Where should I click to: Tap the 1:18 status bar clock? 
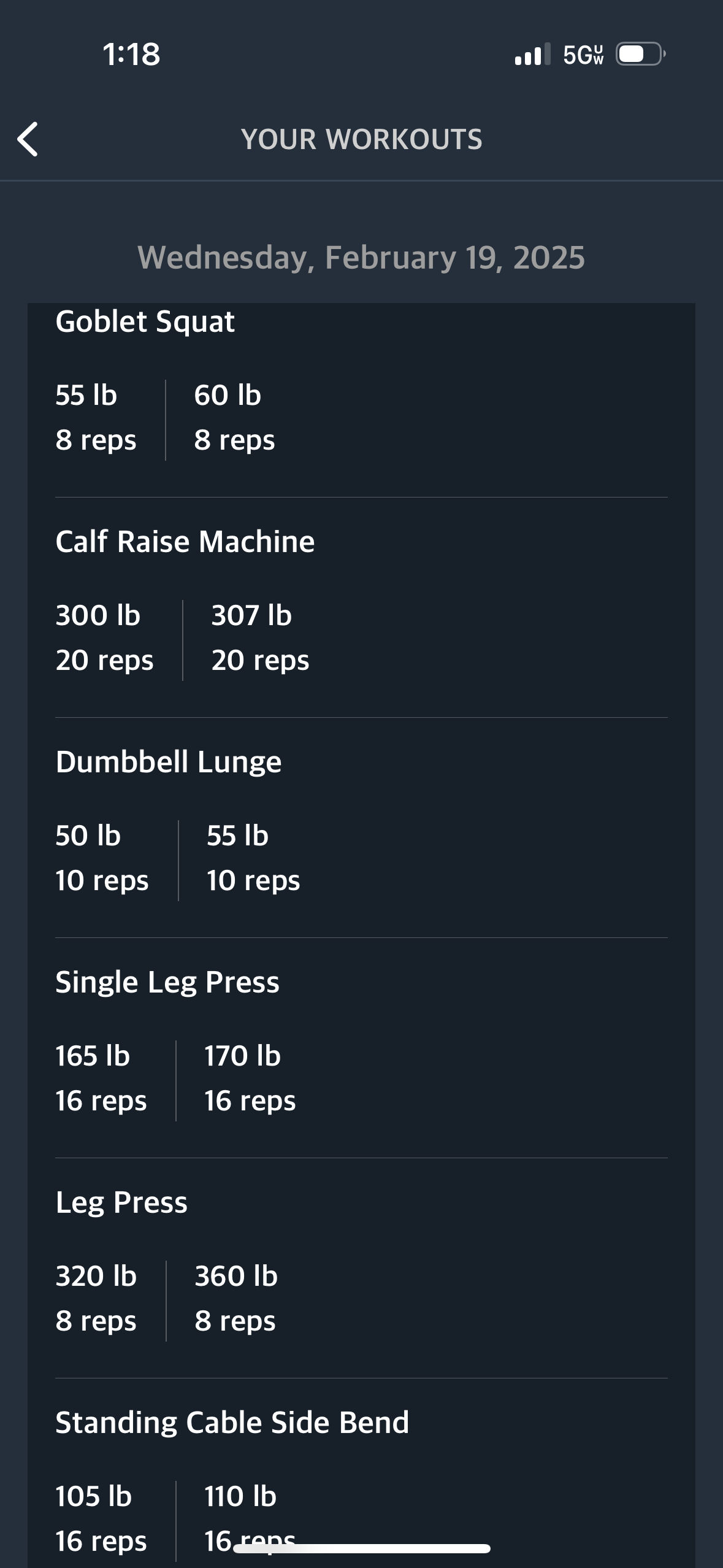point(131,55)
